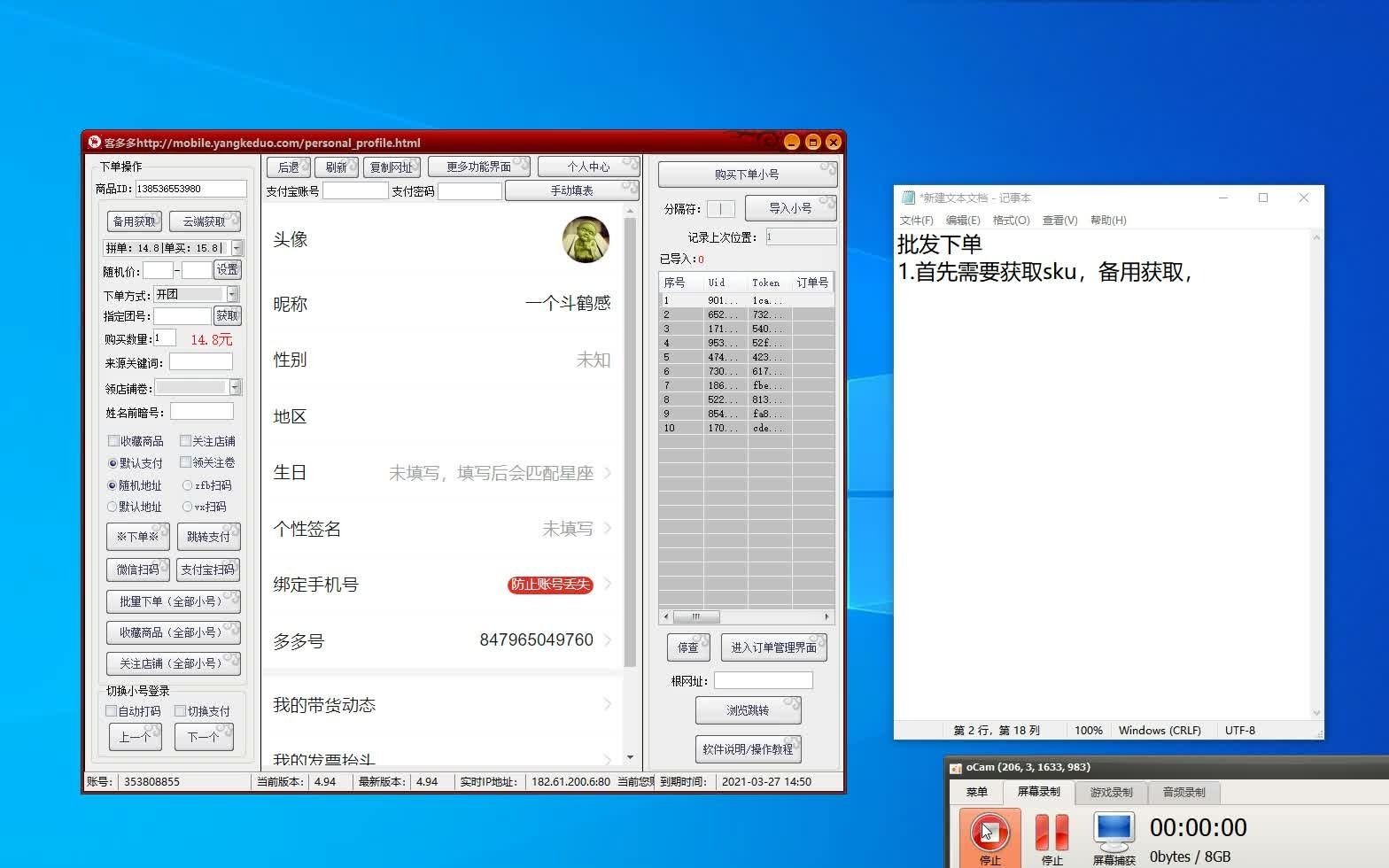Screen dimensions: 1389x868
Task: Click the 刷新 refresh button
Action: tap(337, 167)
